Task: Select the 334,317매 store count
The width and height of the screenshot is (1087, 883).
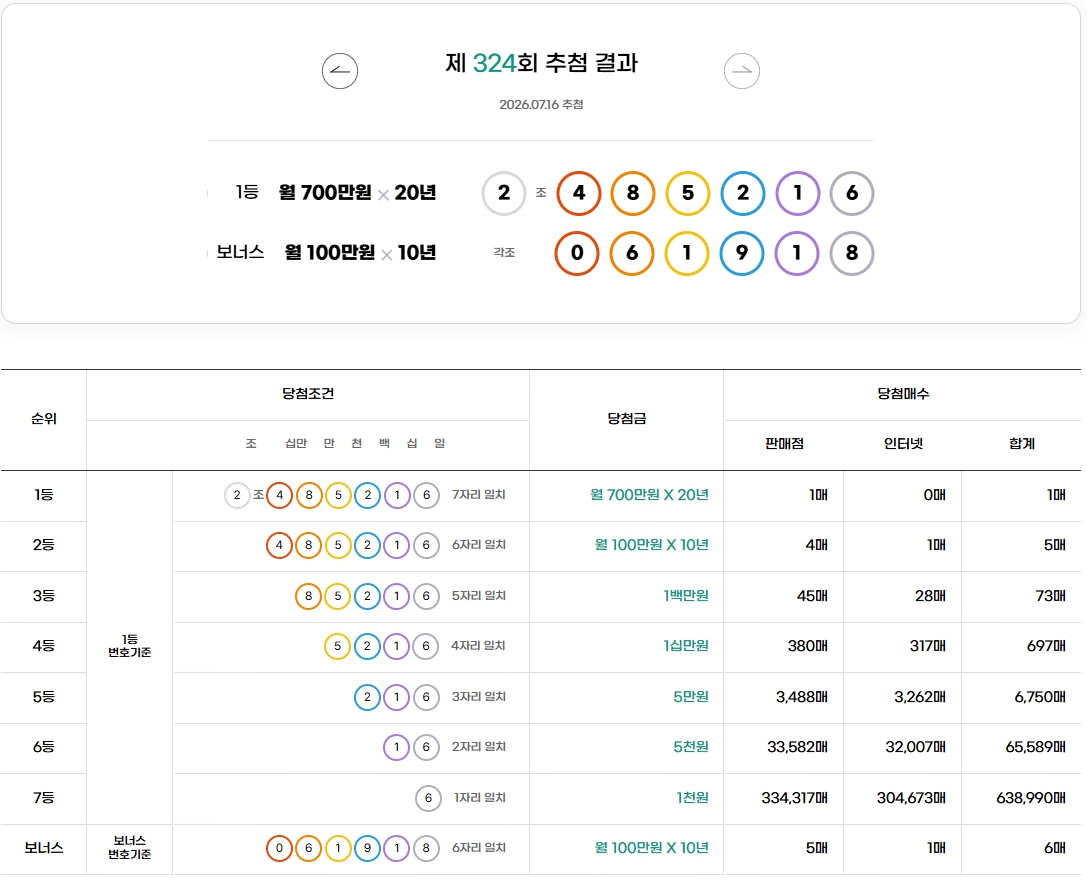Action: pyautogui.click(x=794, y=798)
